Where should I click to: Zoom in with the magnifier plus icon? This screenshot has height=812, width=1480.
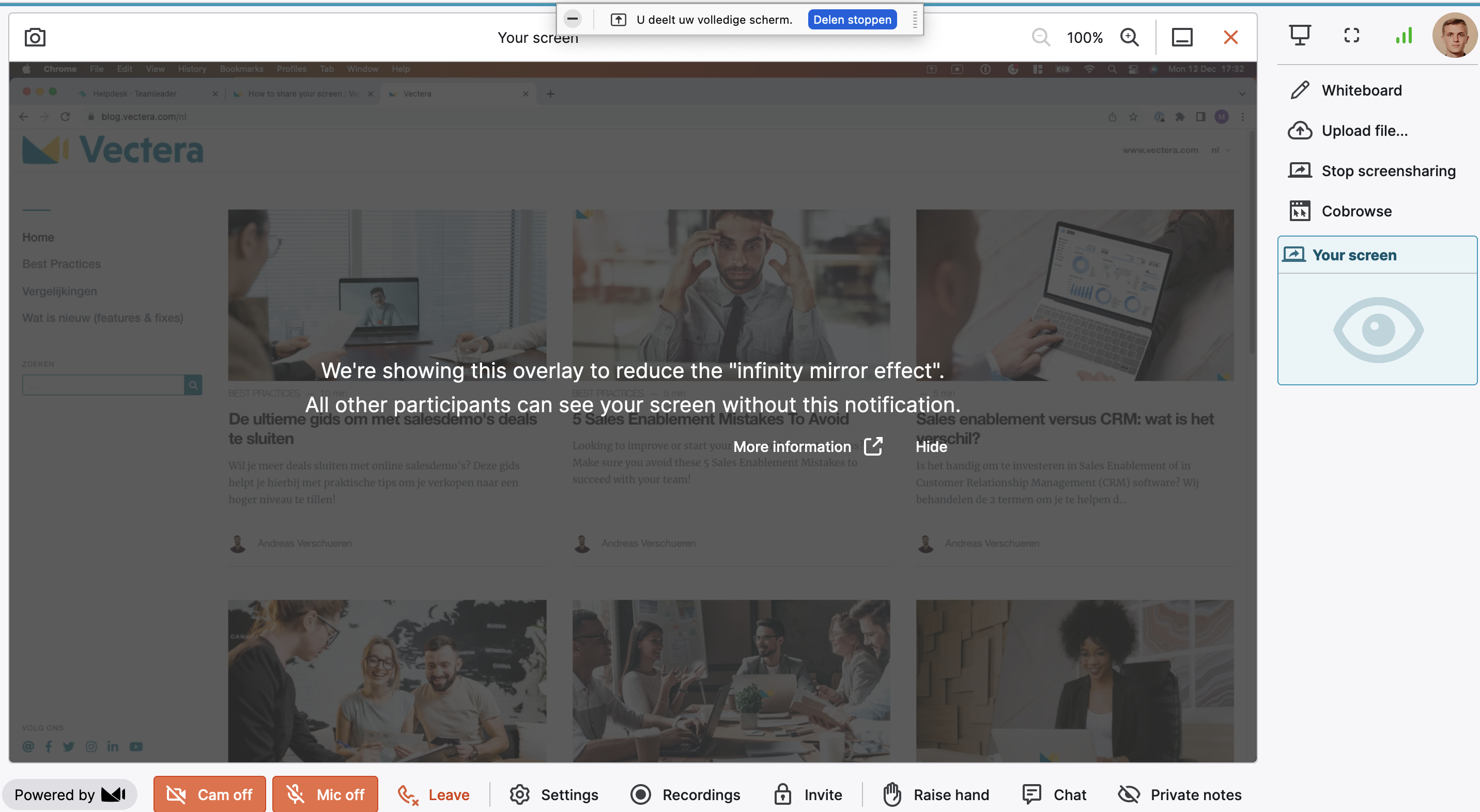point(1130,37)
